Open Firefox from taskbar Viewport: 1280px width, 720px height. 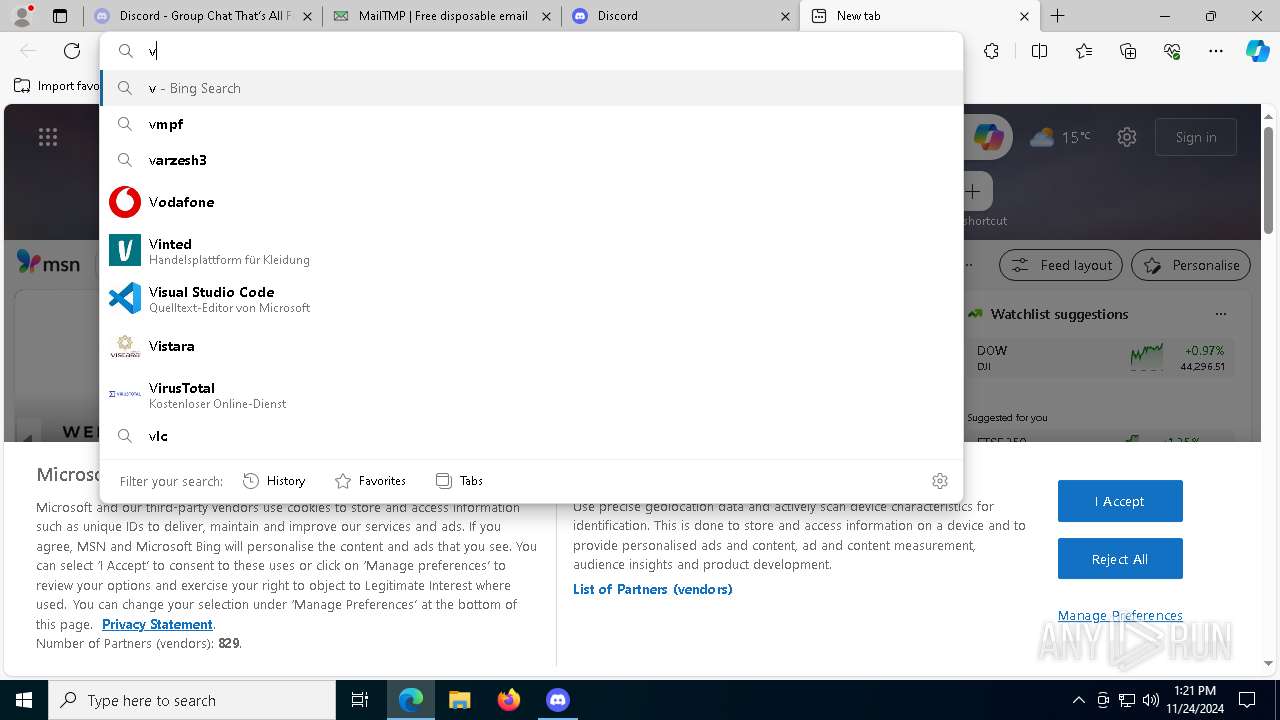[509, 700]
